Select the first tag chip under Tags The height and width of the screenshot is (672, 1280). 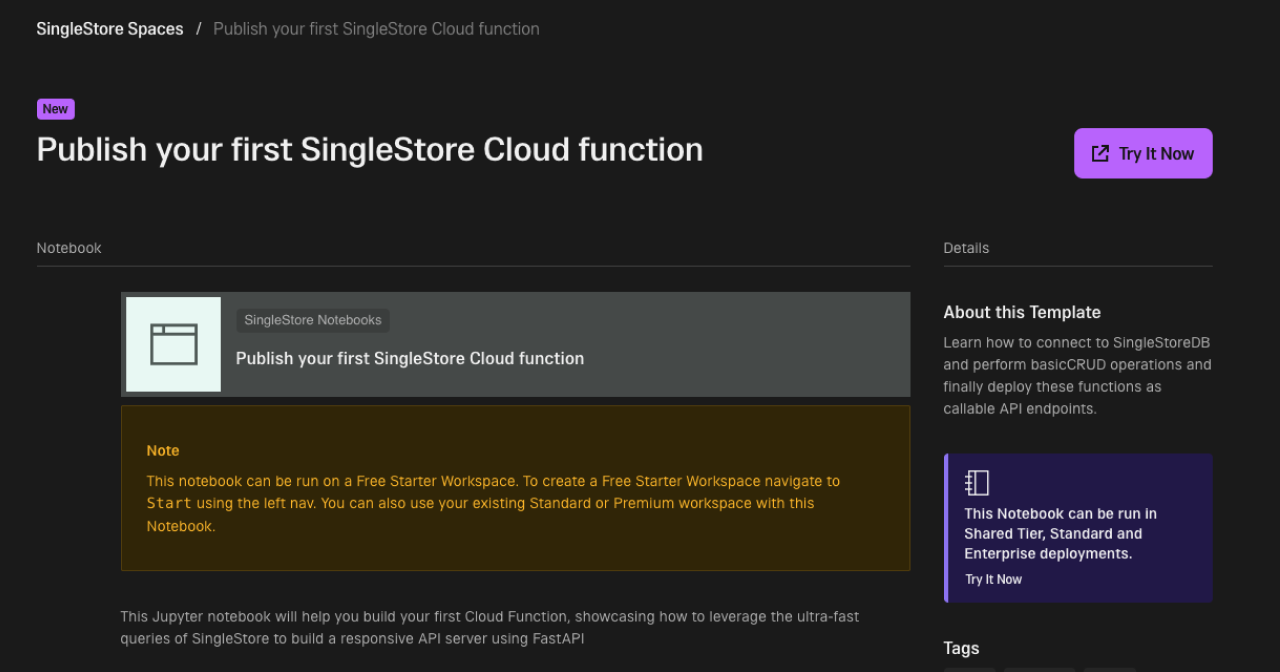tap(970, 669)
